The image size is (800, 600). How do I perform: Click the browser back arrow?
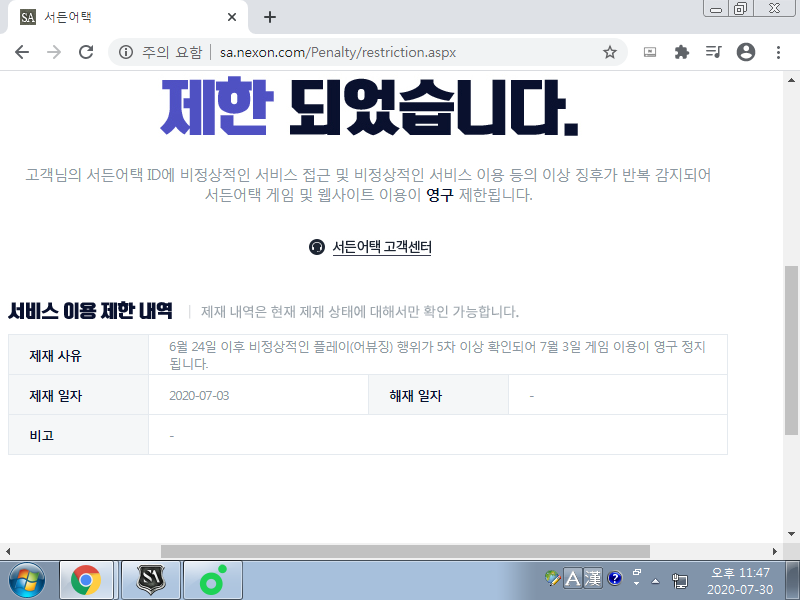point(22,53)
